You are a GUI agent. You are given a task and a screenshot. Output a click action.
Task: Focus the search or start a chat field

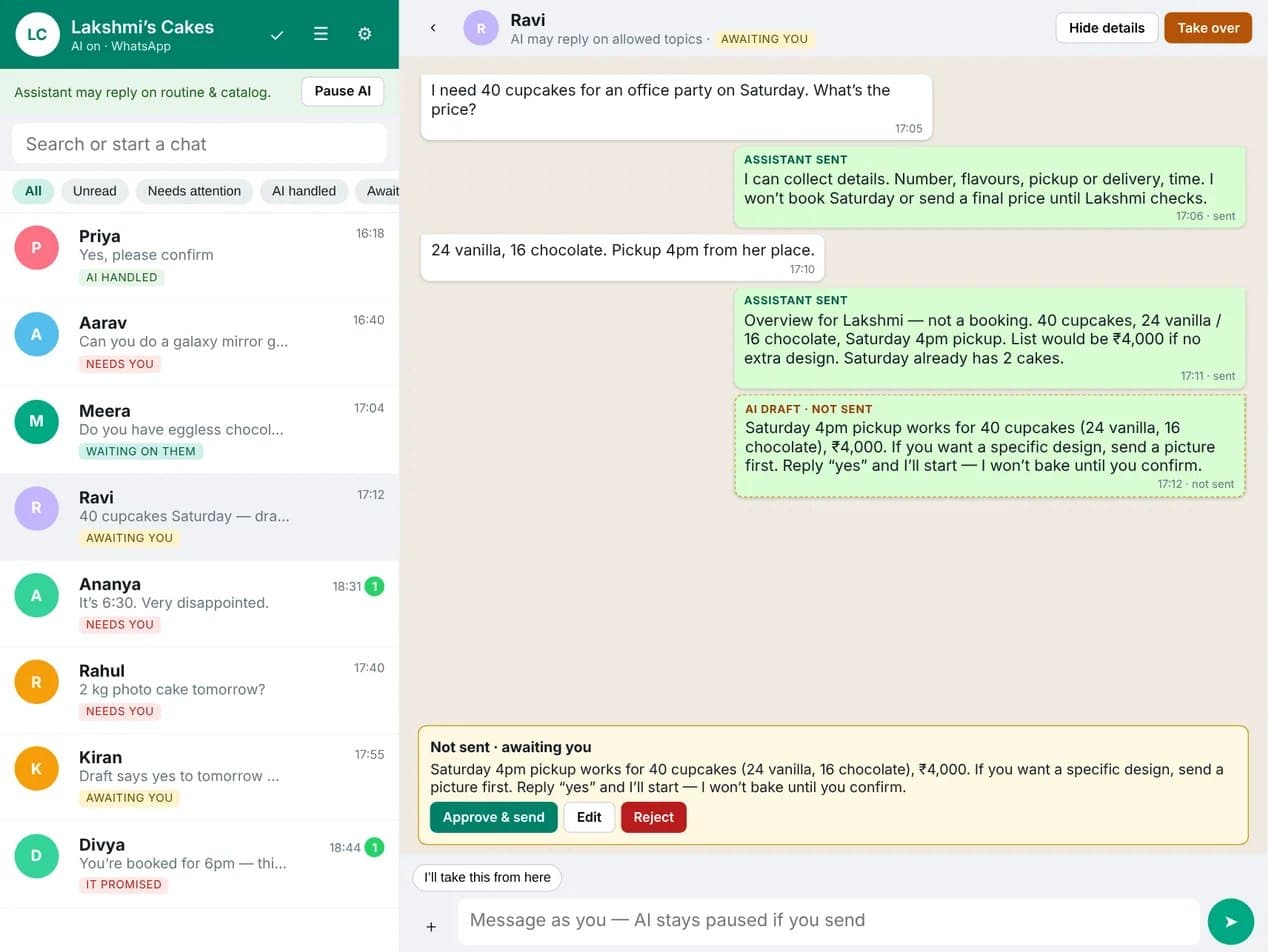click(x=199, y=143)
